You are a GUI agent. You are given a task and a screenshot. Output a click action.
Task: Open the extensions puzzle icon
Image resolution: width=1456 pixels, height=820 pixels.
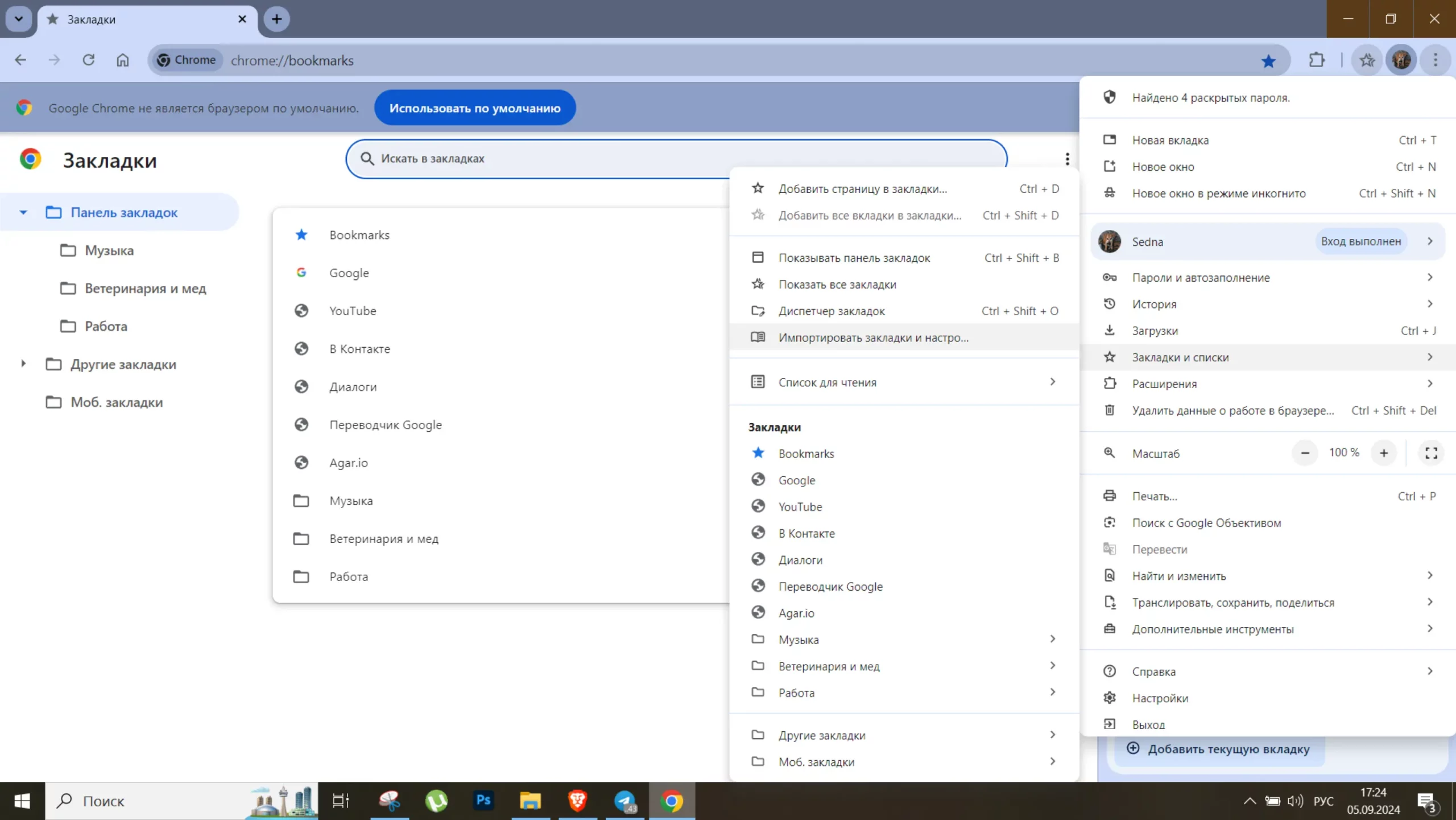[x=1317, y=60]
